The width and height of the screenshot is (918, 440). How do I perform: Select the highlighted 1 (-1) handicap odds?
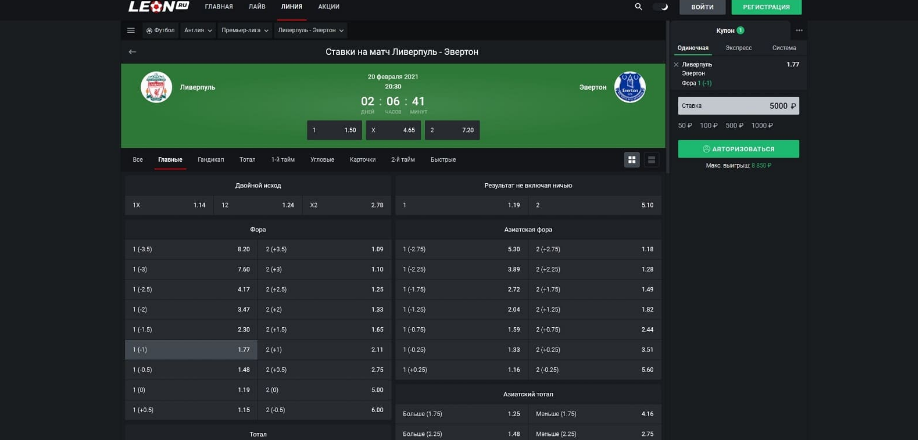191,350
